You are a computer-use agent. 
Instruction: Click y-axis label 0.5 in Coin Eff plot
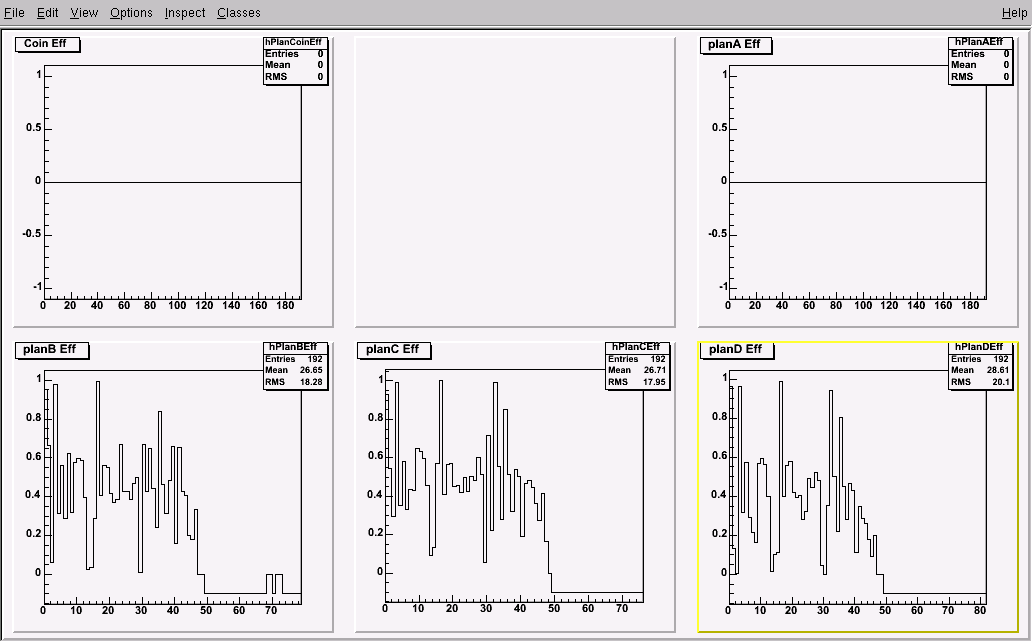[34, 128]
